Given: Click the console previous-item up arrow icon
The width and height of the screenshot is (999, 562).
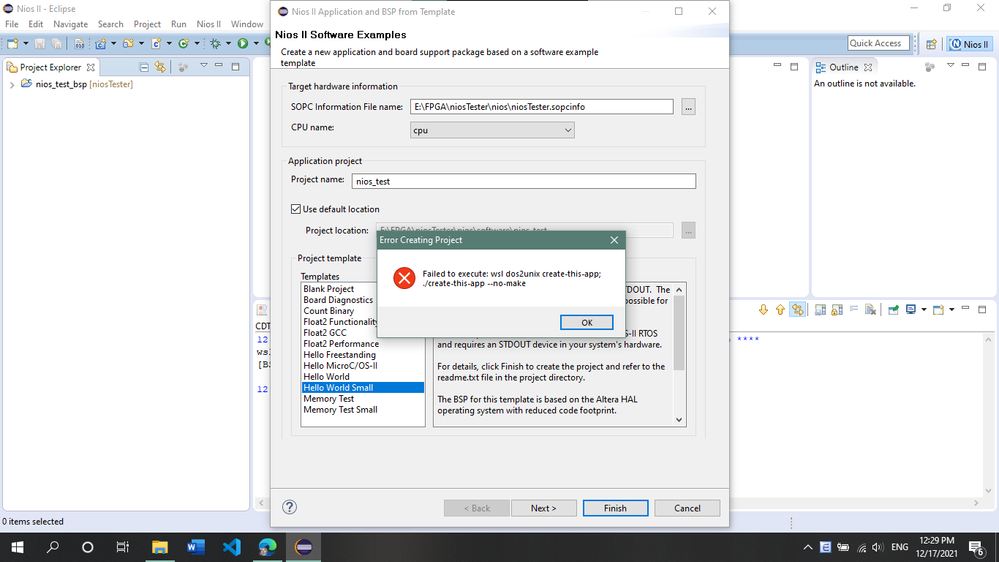Looking at the screenshot, I should click(x=780, y=310).
